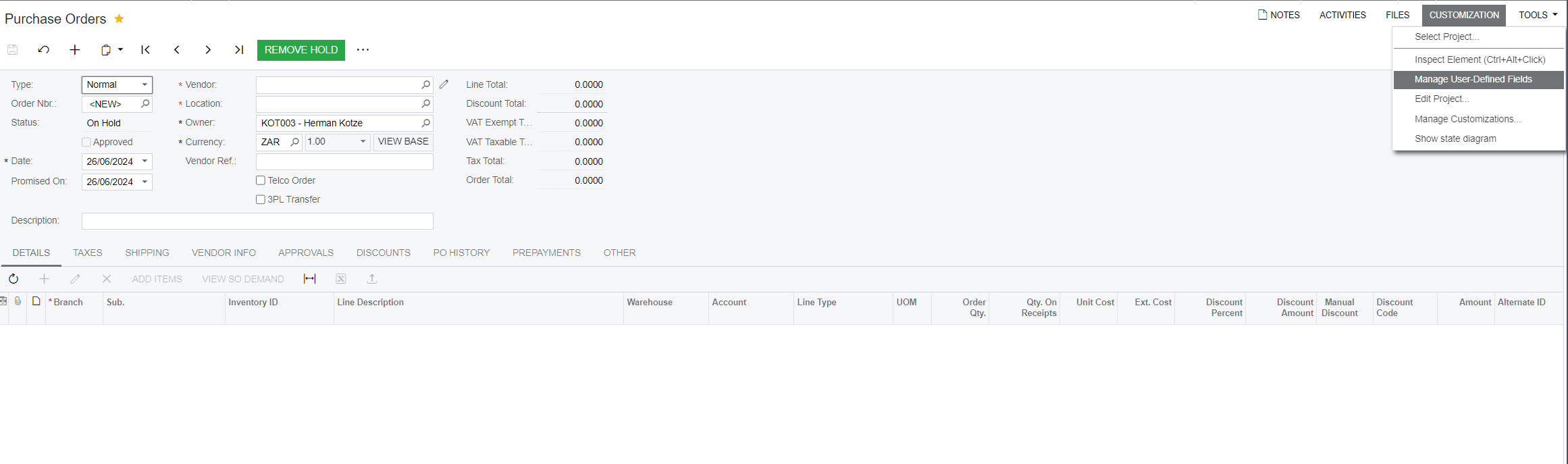The width and height of the screenshot is (1568, 464).
Task: Check the 3PL Transfer checkbox
Action: click(261, 199)
